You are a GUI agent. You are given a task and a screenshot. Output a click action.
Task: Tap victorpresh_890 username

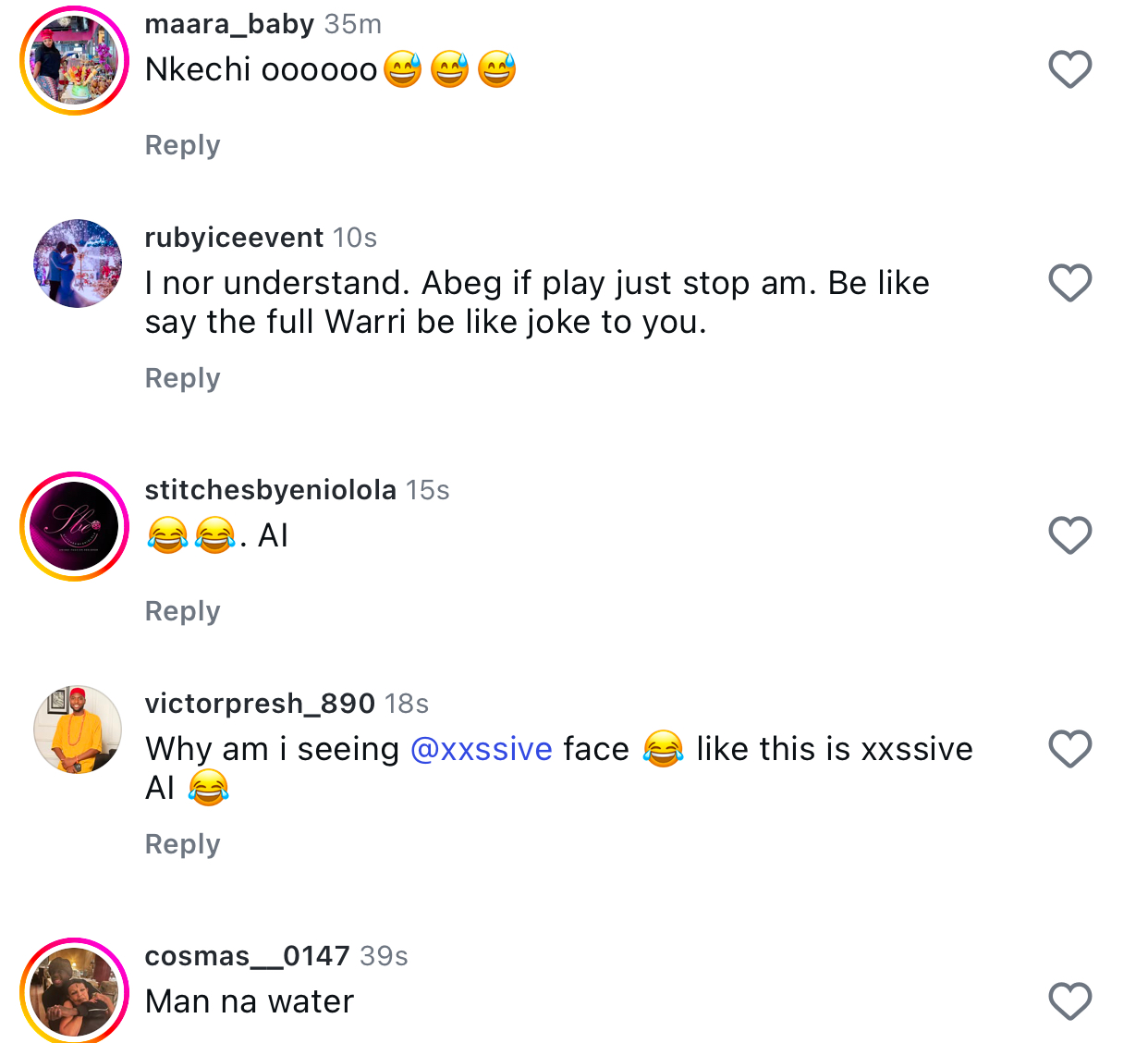[x=260, y=704]
